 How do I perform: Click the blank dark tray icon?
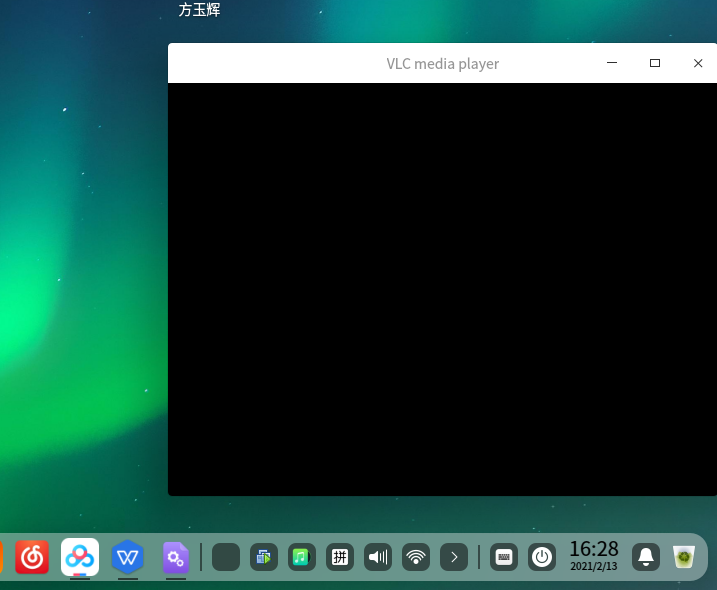(x=226, y=557)
